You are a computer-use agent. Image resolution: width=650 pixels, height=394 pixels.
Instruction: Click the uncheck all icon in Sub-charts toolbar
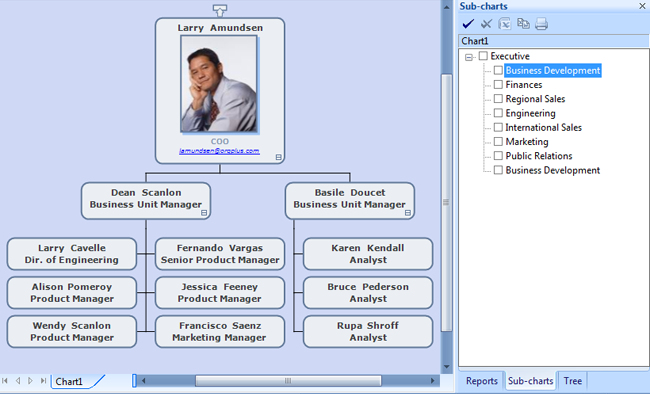[x=486, y=24]
